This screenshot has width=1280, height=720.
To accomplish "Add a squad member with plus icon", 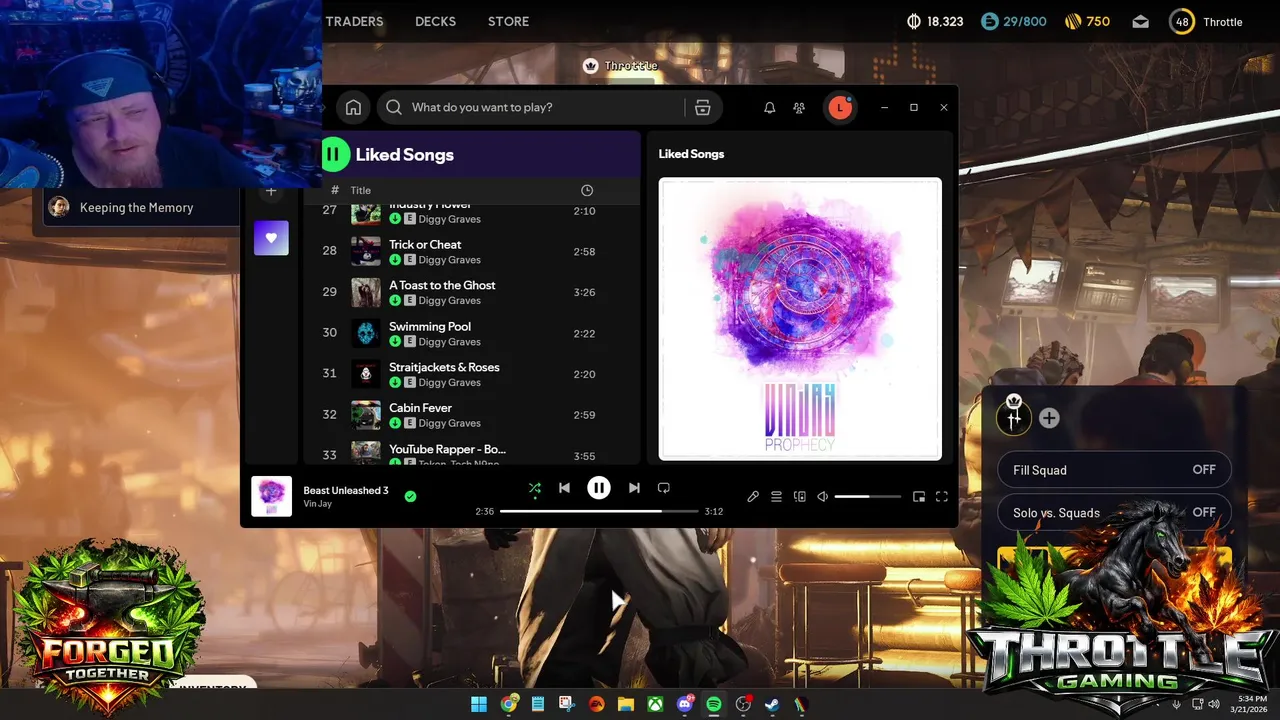I will pyautogui.click(x=1049, y=418).
